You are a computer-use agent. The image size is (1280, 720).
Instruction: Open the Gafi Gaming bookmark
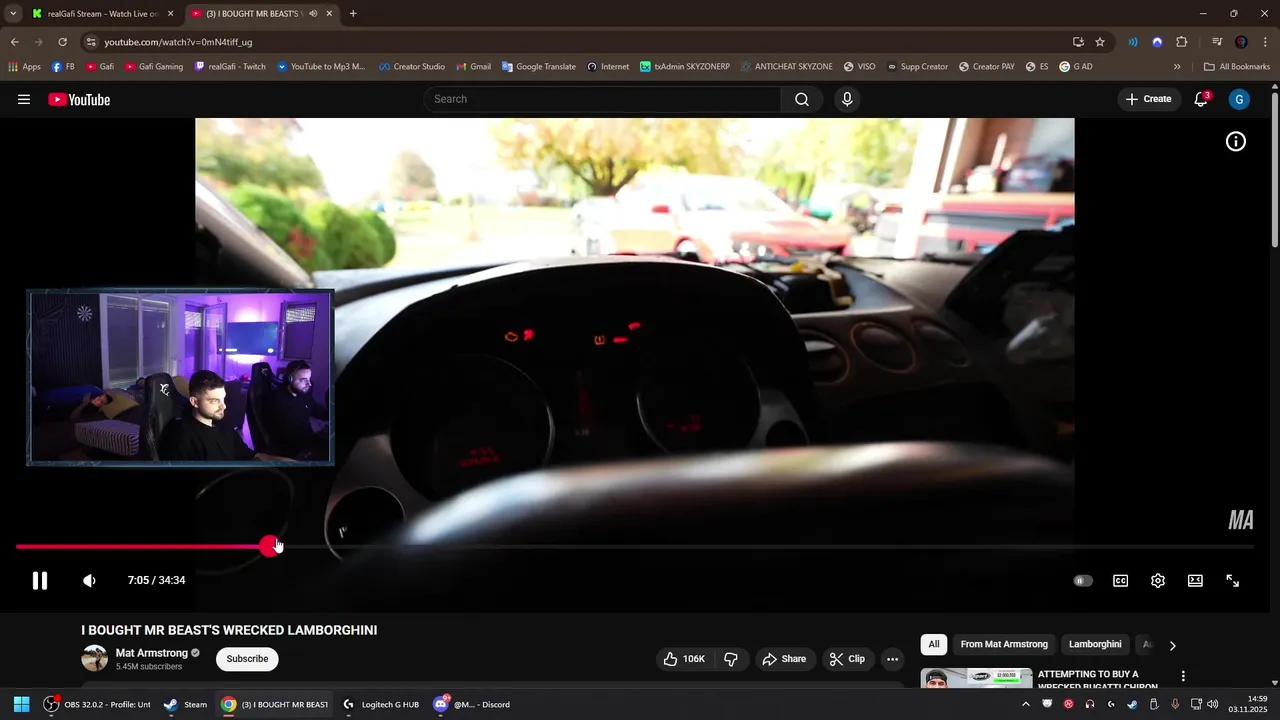(x=154, y=67)
